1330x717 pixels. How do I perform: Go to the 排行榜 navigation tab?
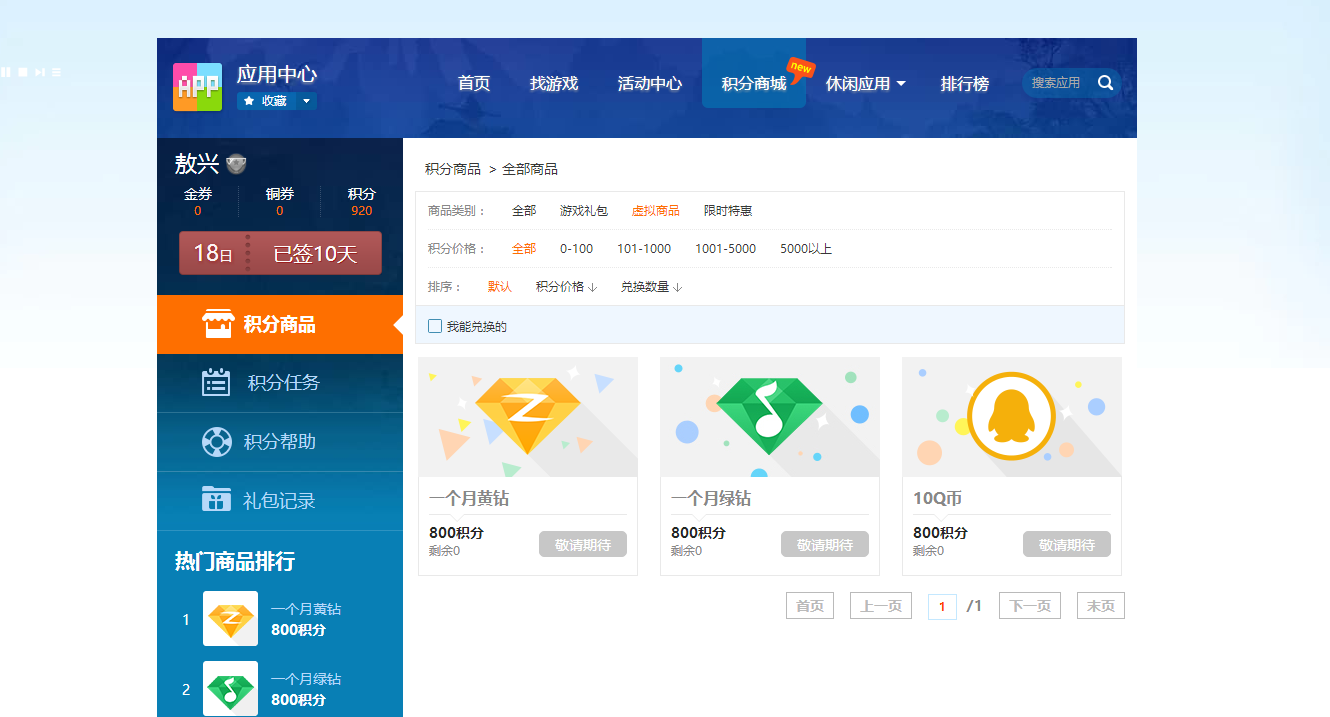coord(964,84)
